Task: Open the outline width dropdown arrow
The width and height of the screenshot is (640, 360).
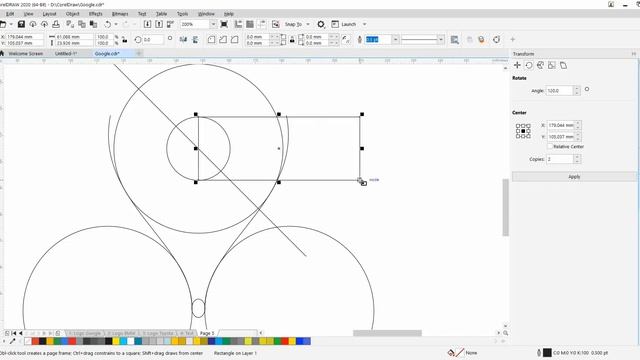Action: [x=396, y=40]
